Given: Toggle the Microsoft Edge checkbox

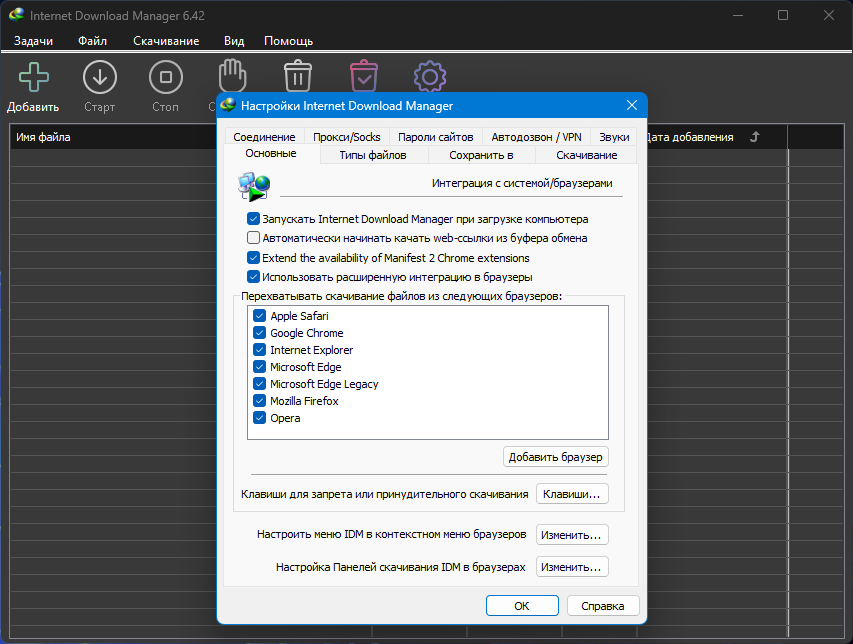Looking at the screenshot, I should tap(259, 367).
